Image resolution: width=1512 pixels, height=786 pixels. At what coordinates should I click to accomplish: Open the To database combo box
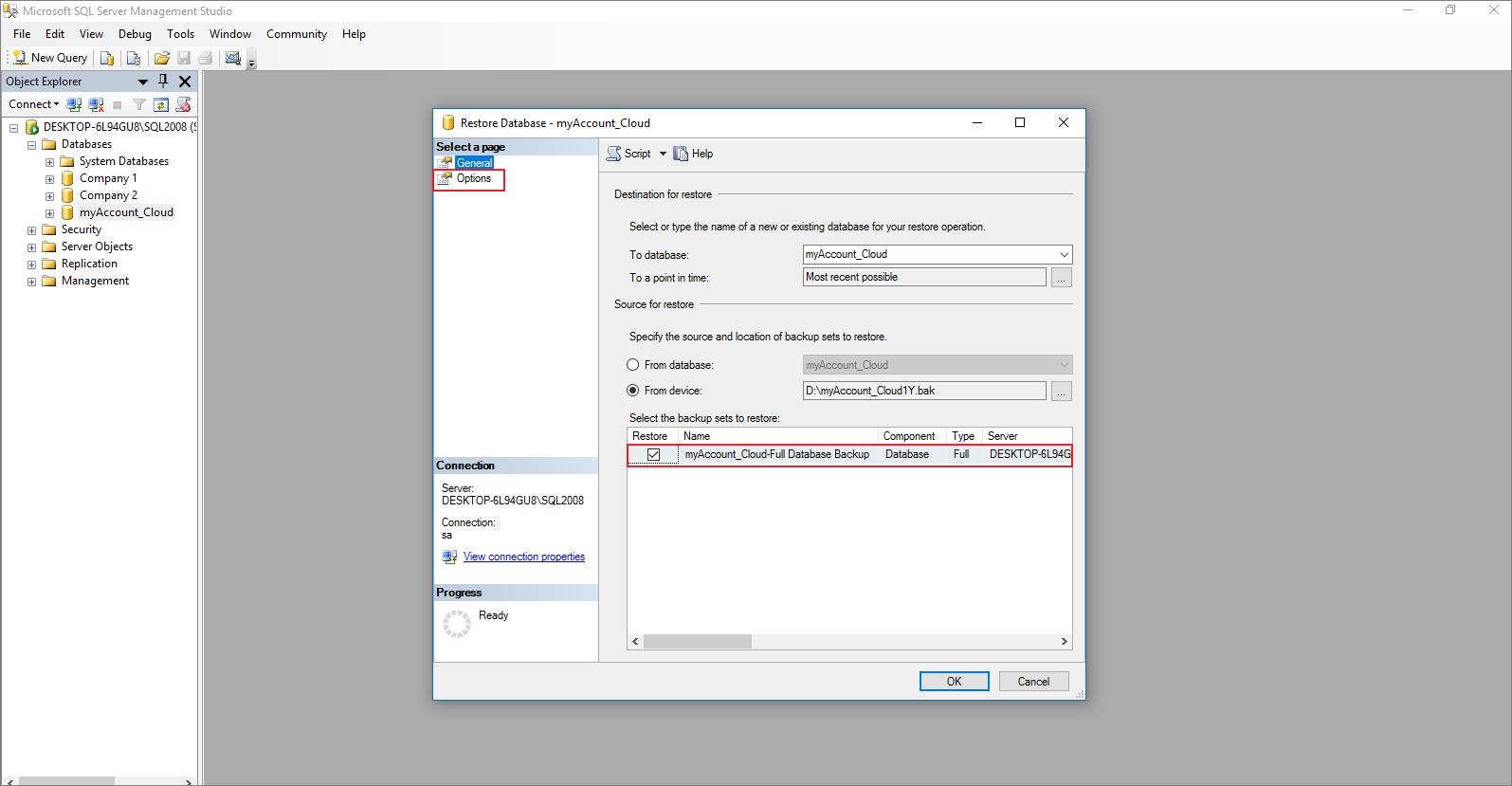938,254
